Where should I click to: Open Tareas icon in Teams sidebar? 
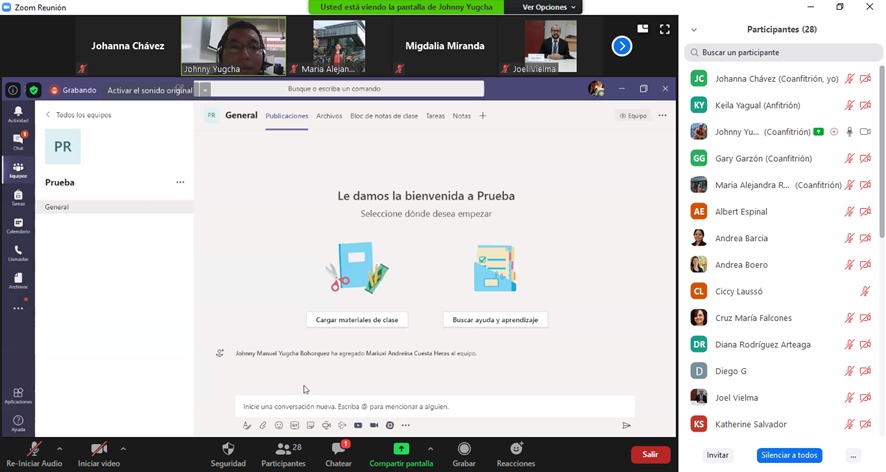pos(18,198)
